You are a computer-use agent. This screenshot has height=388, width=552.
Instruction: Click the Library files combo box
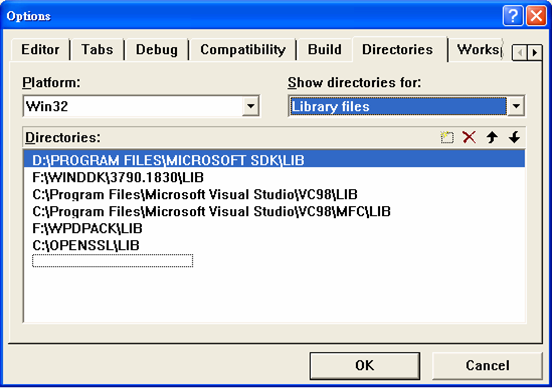click(x=406, y=106)
